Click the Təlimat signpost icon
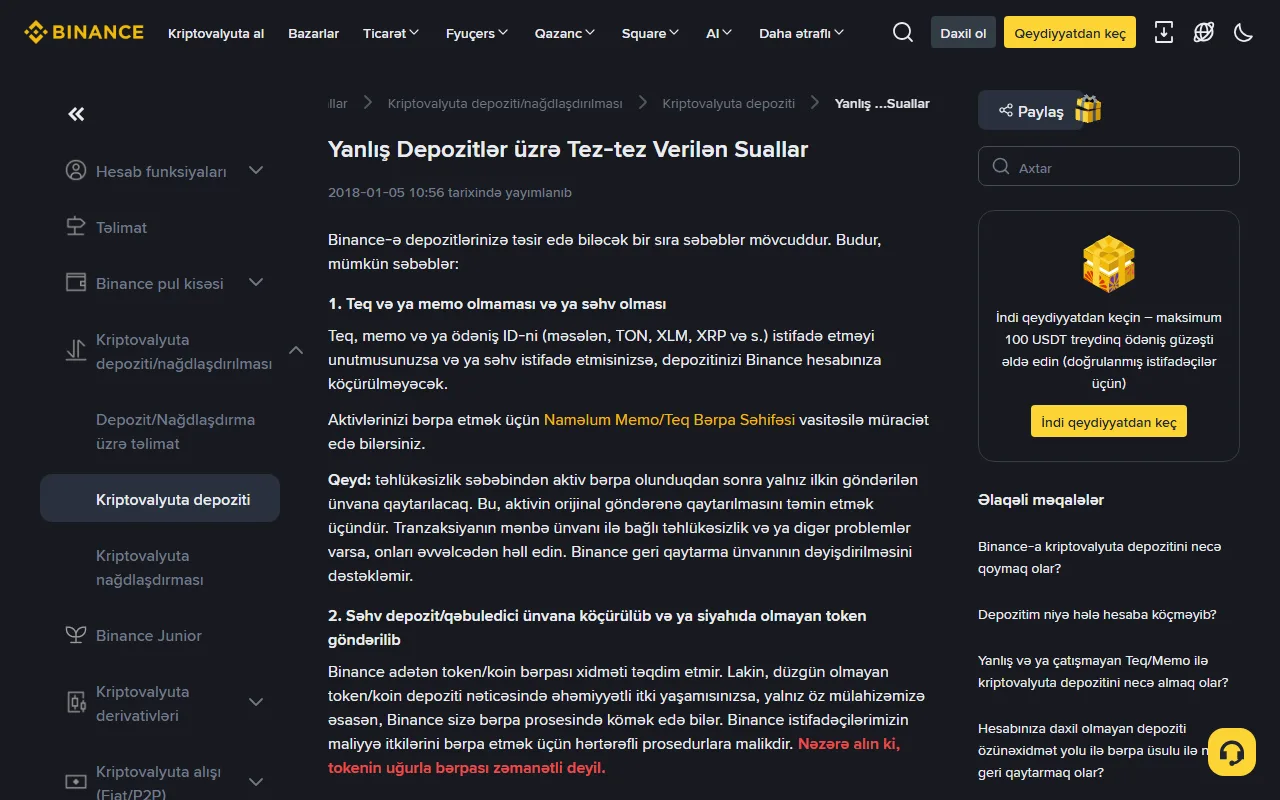 [76, 226]
